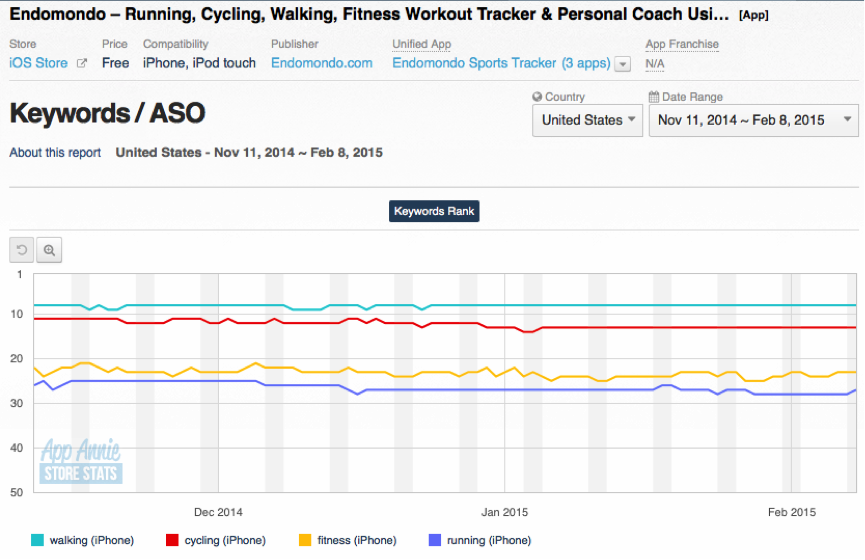Select the Keywords Rank tab
The image size is (865, 560).
(x=434, y=211)
